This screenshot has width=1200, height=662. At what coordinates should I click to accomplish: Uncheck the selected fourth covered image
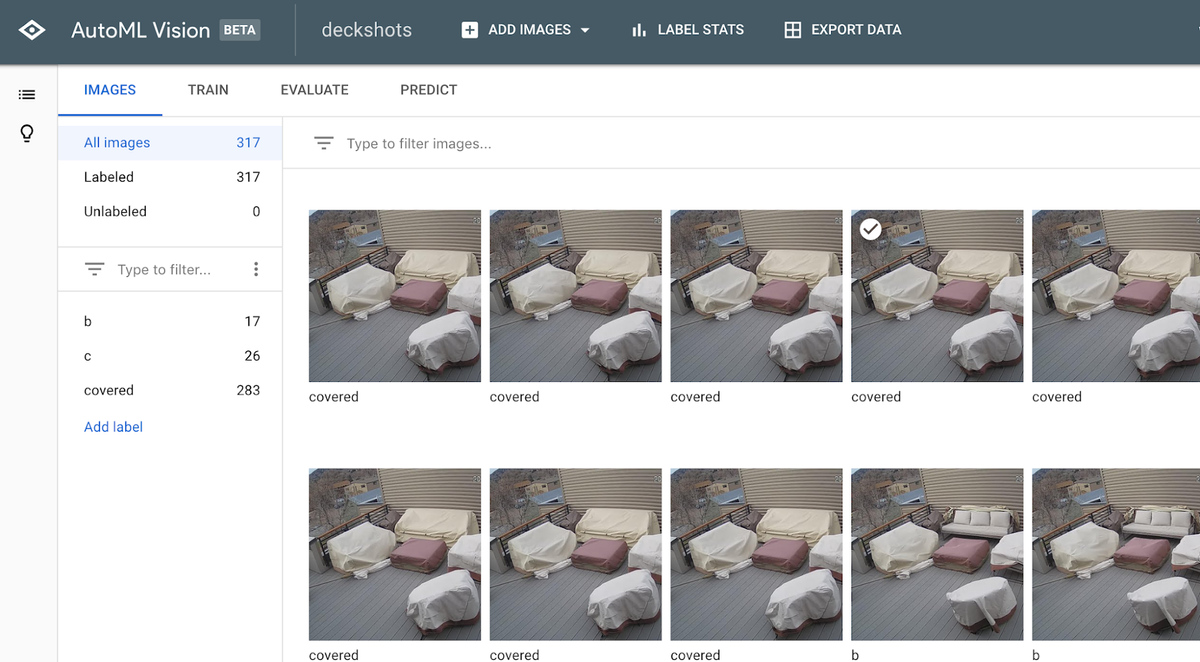(x=871, y=230)
